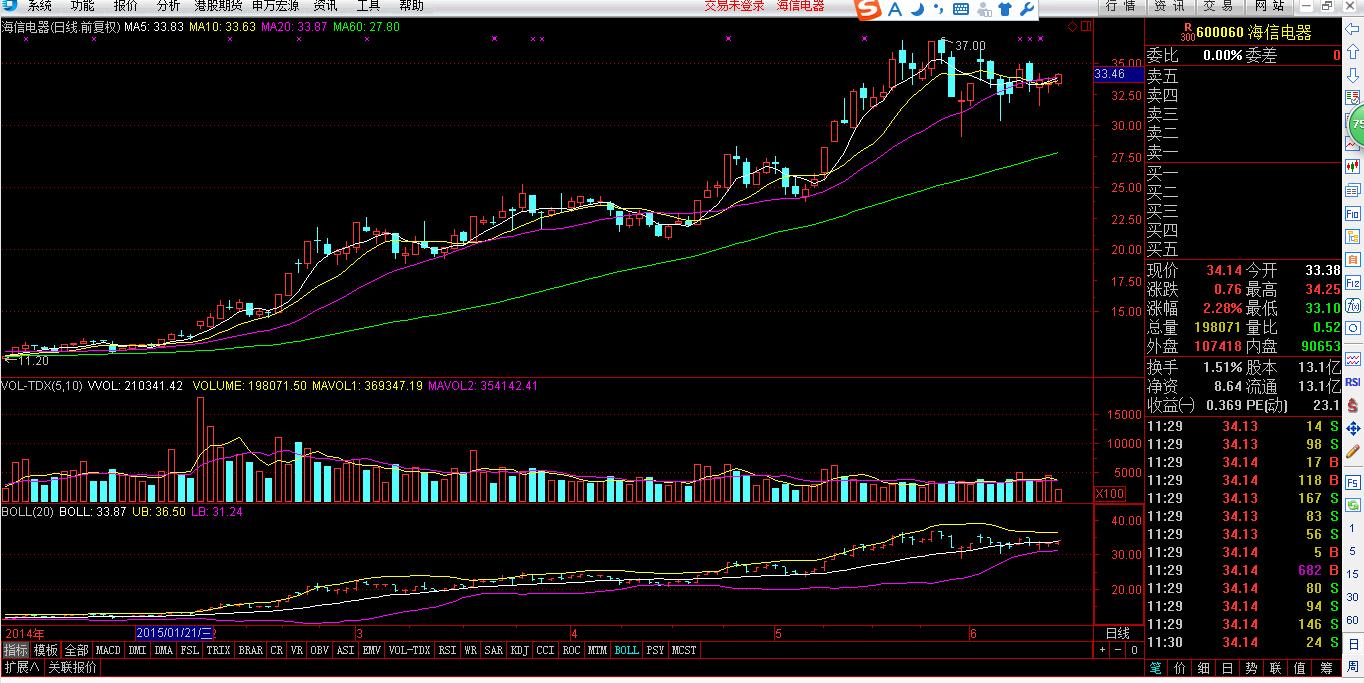Select the 周 weekly period button

tap(1352, 666)
